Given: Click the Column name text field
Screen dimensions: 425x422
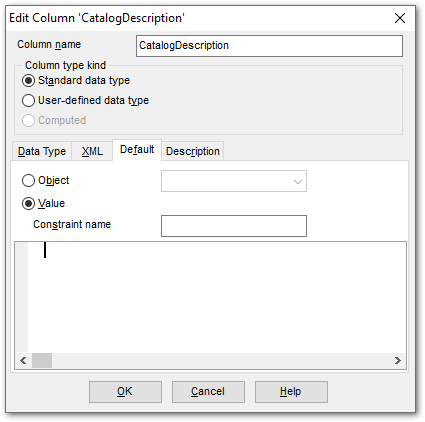Looking at the screenshot, I should [269, 46].
